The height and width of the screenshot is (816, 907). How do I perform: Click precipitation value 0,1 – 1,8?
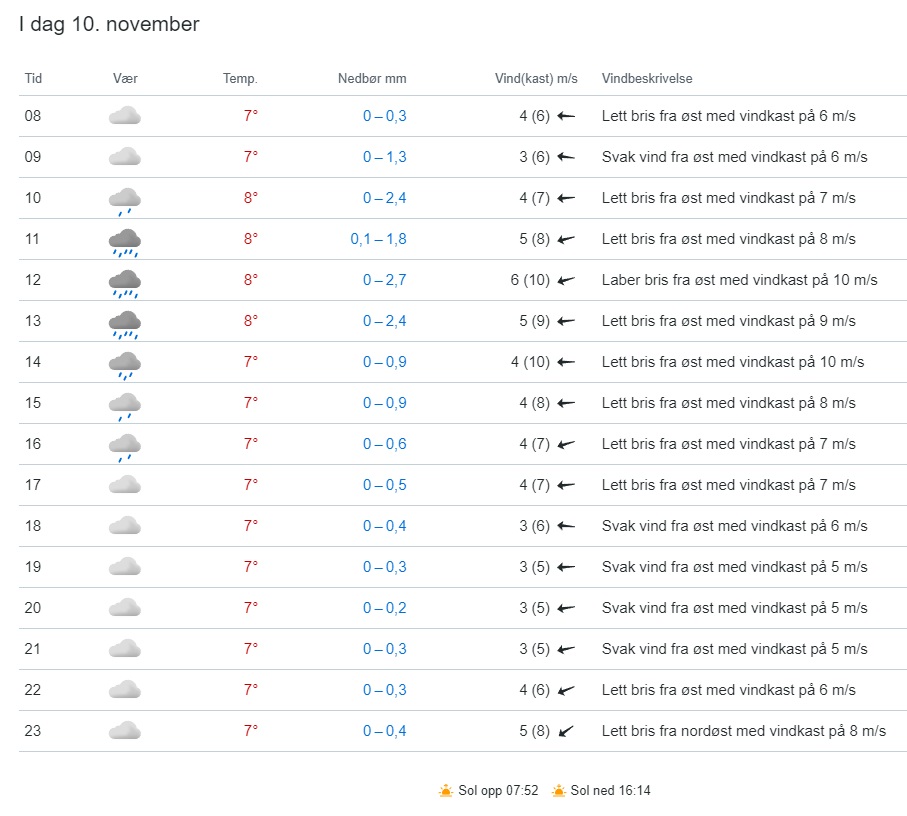point(378,239)
